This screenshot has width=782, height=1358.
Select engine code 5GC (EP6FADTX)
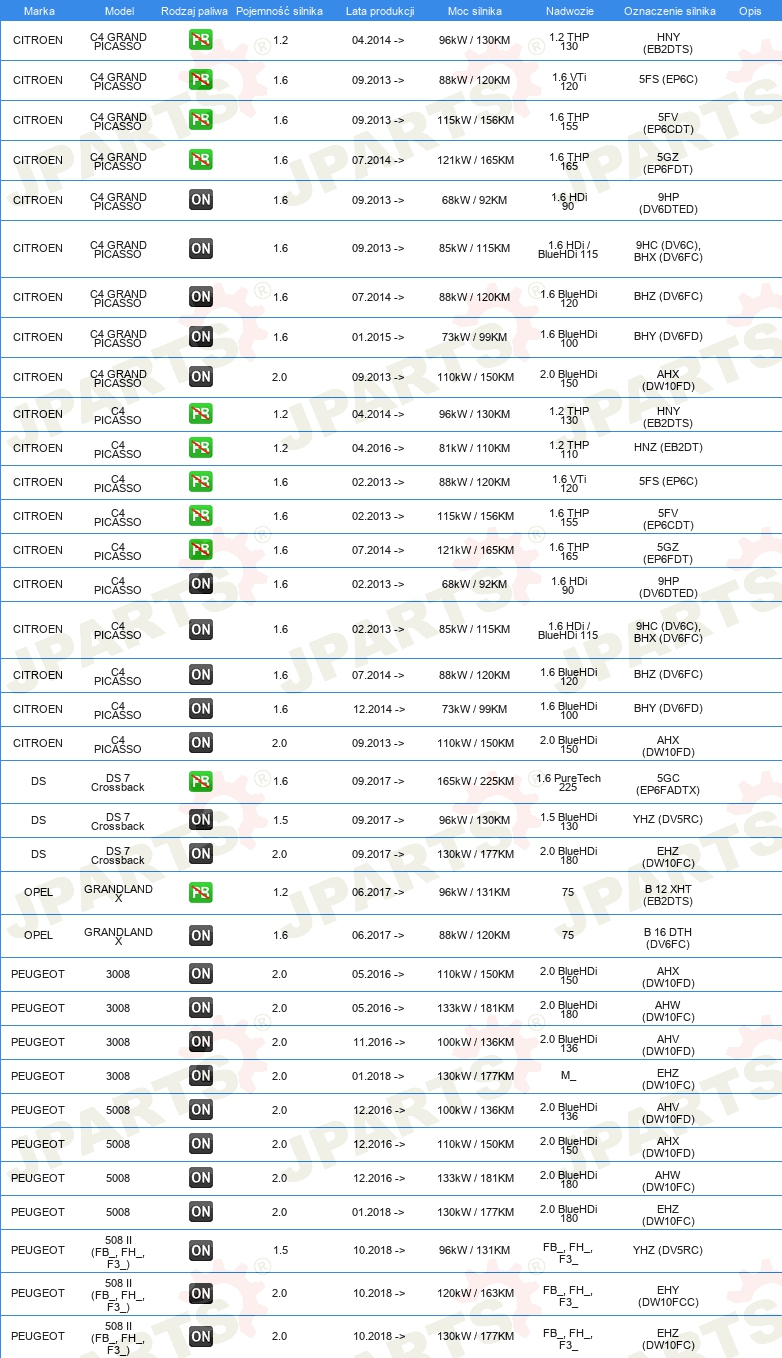[x=669, y=784]
